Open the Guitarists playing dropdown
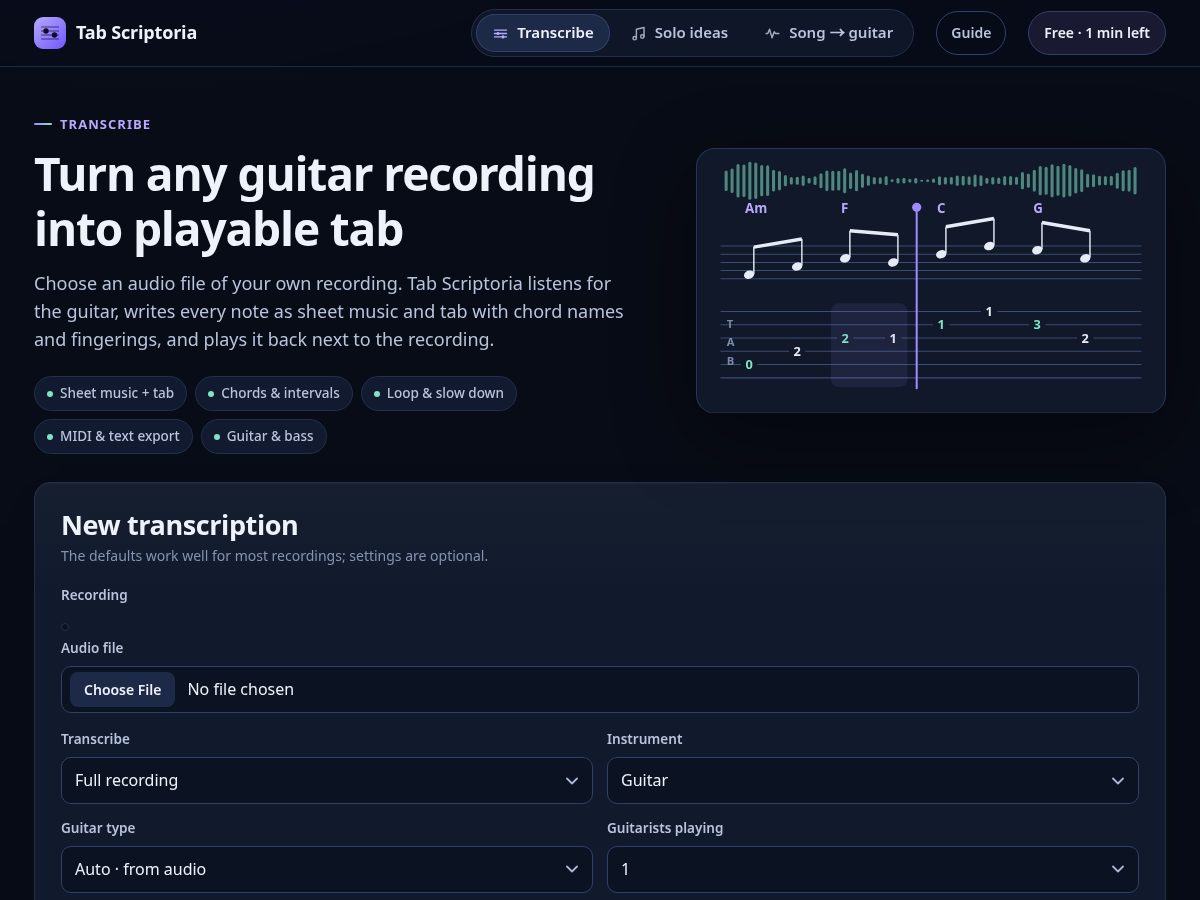 (873, 869)
